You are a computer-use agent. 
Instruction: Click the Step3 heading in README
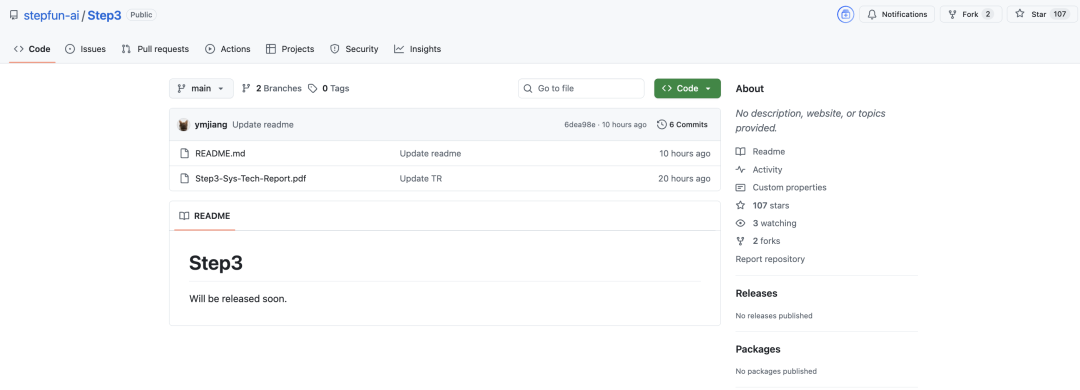[216, 263]
